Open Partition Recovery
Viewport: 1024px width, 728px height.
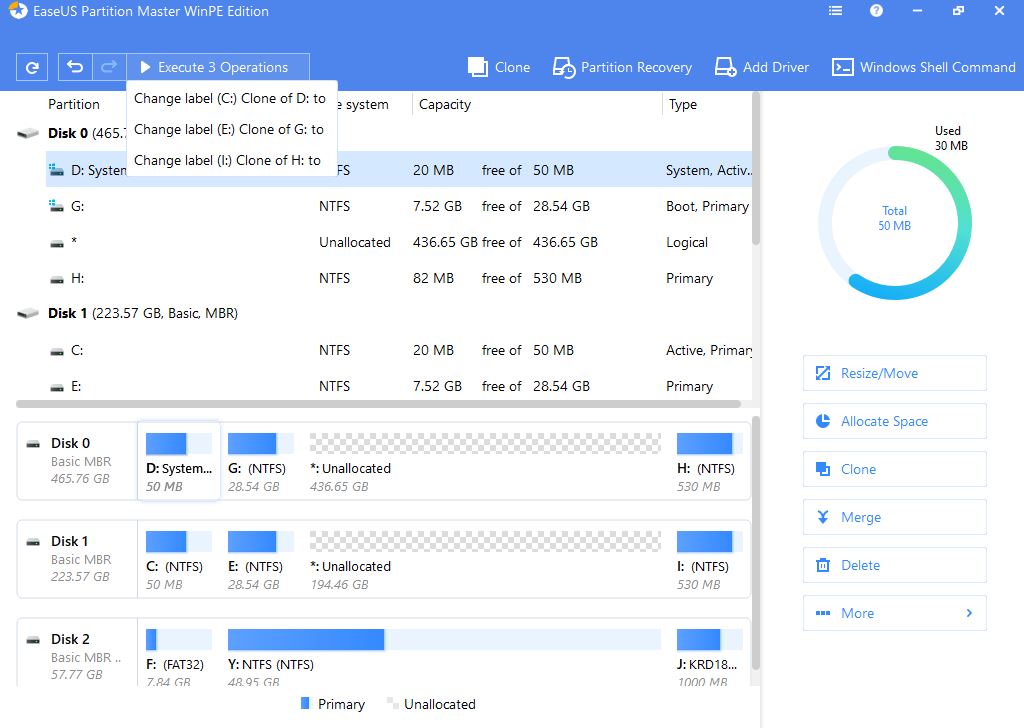point(622,68)
